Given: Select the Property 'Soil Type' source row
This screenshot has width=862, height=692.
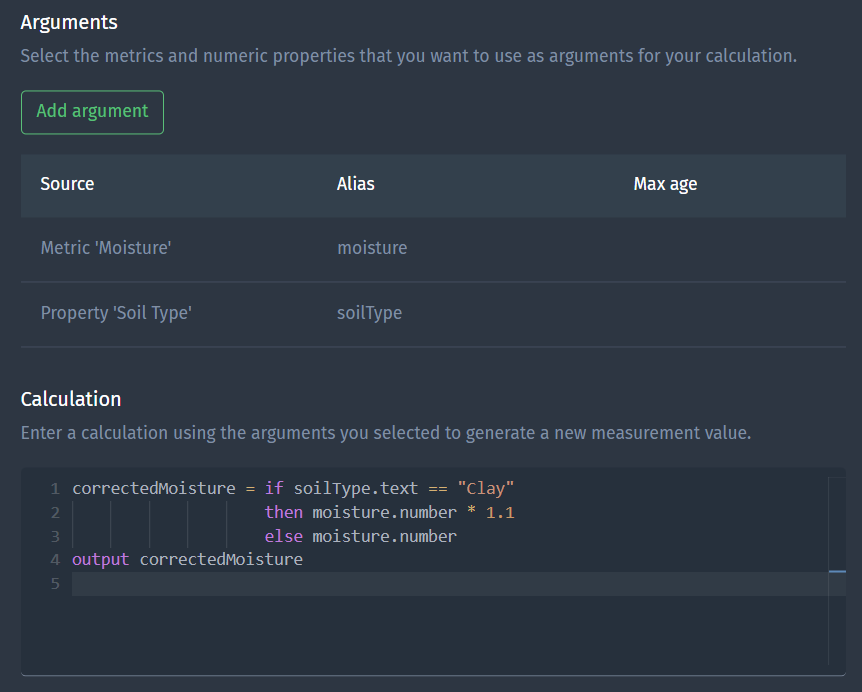Looking at the screenshot, I should click(116, 313).
